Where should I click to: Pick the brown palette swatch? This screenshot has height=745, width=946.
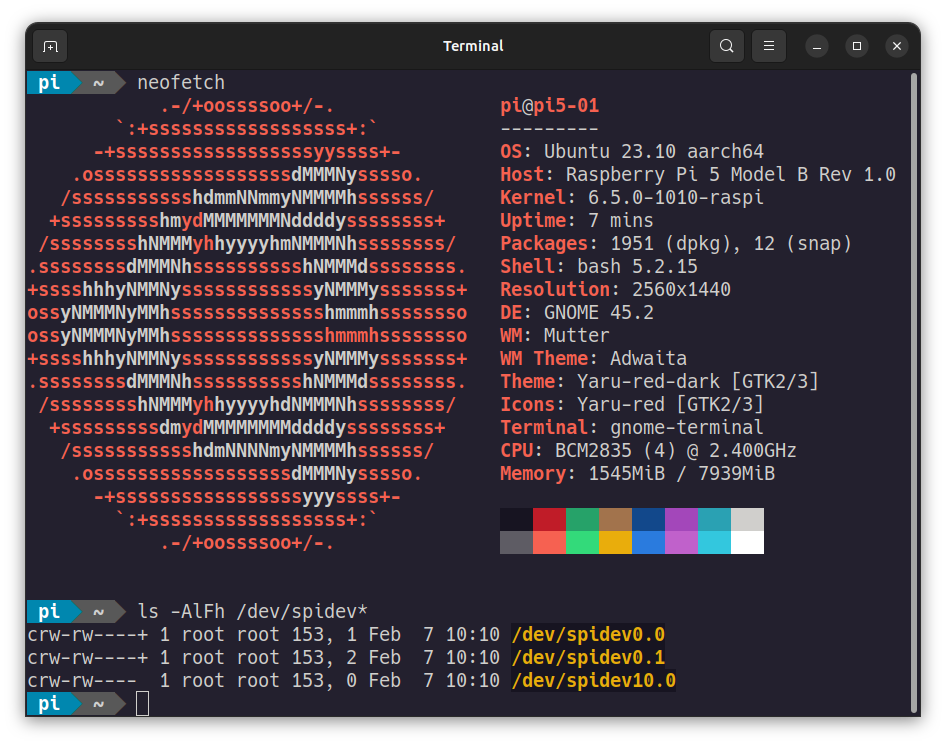tap(615, 519)
